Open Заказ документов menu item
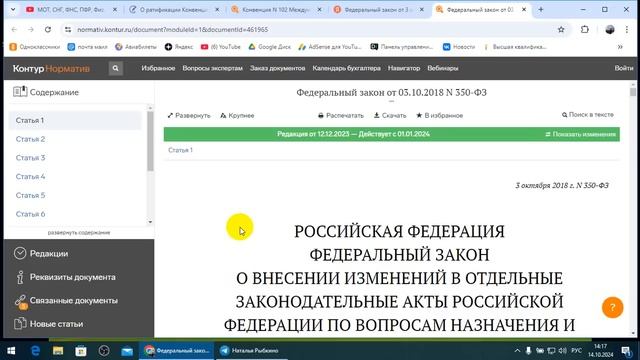 pos(278,68)
